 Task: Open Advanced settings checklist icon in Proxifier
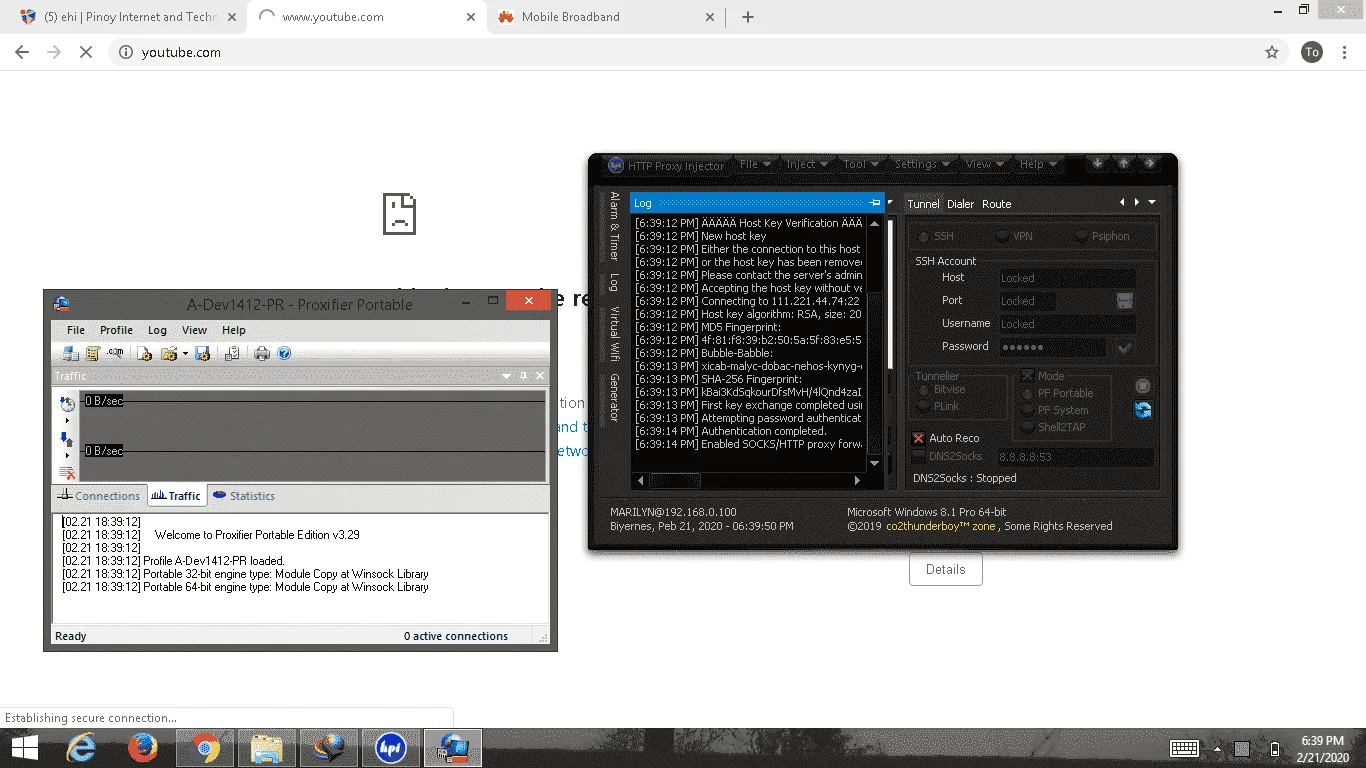(232, 353)
